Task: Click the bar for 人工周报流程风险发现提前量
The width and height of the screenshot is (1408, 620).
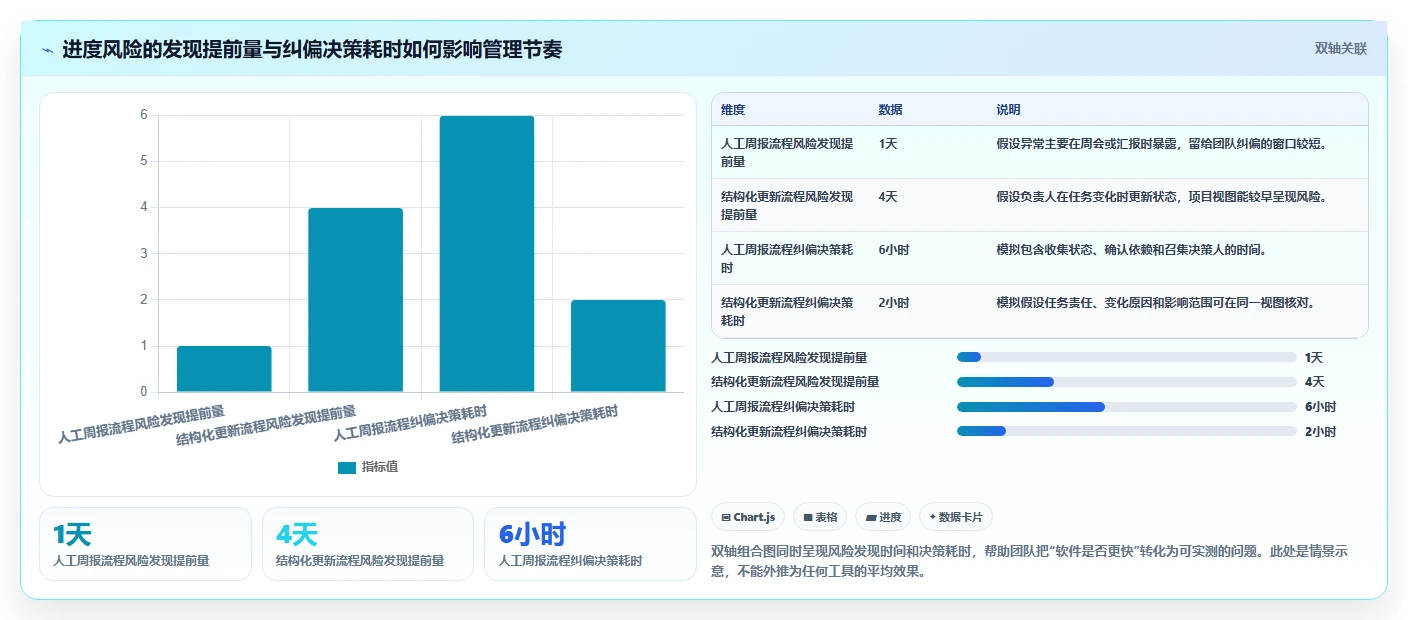Action: (x=224, y=369)
